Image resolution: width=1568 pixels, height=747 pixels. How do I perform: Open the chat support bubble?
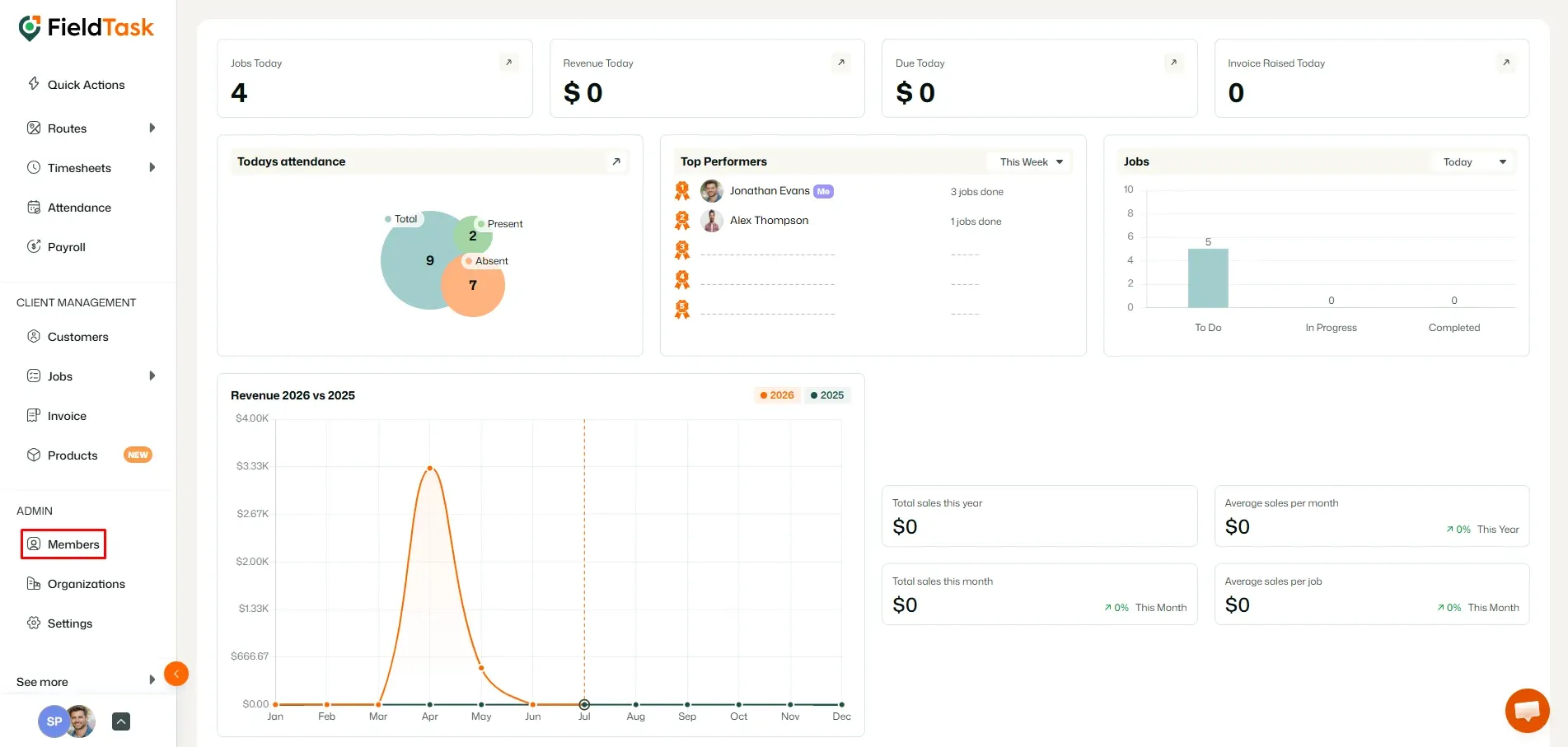pyautogui.click(x=1527, y=710)
